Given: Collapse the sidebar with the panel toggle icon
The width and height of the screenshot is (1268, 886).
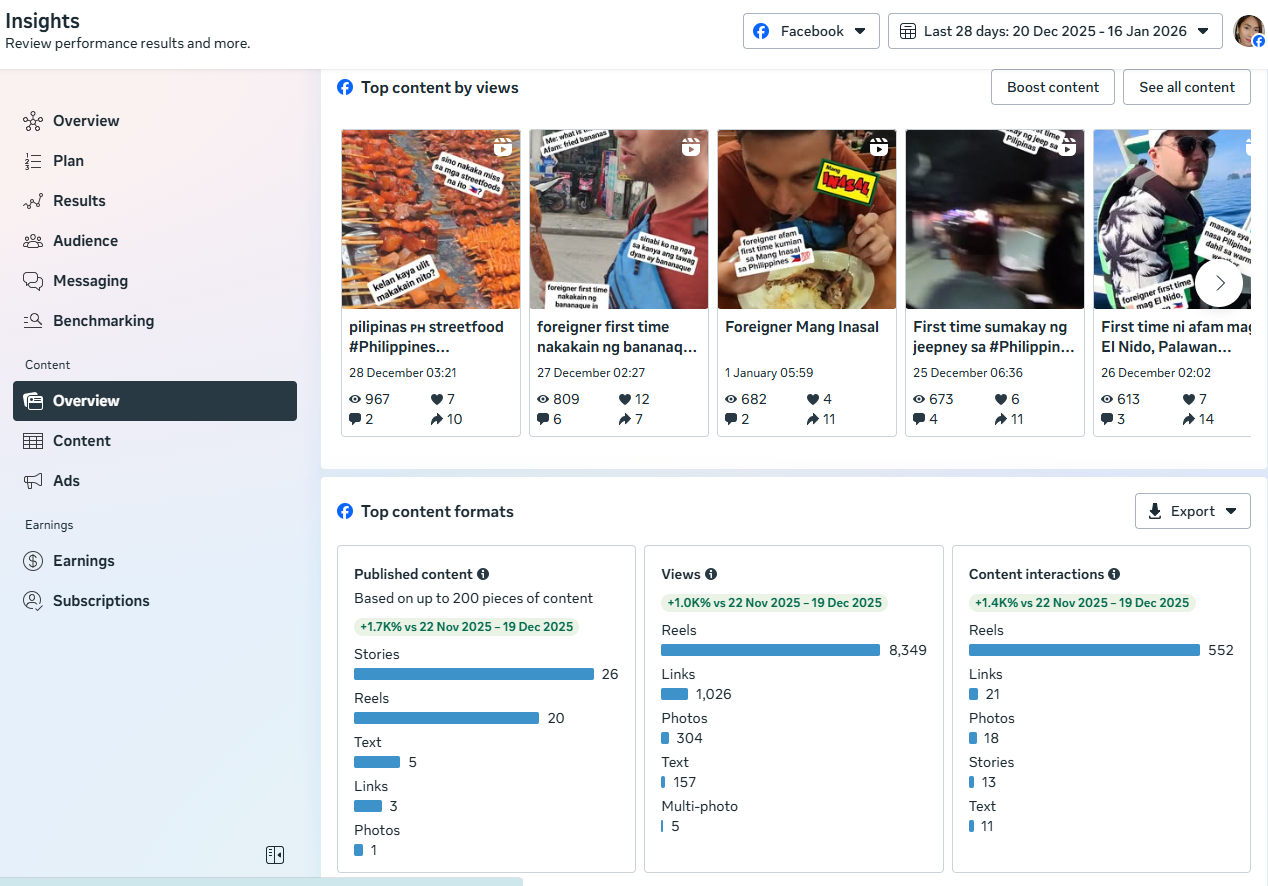Looking at the screenshot, I should click(x=275, y=854).
